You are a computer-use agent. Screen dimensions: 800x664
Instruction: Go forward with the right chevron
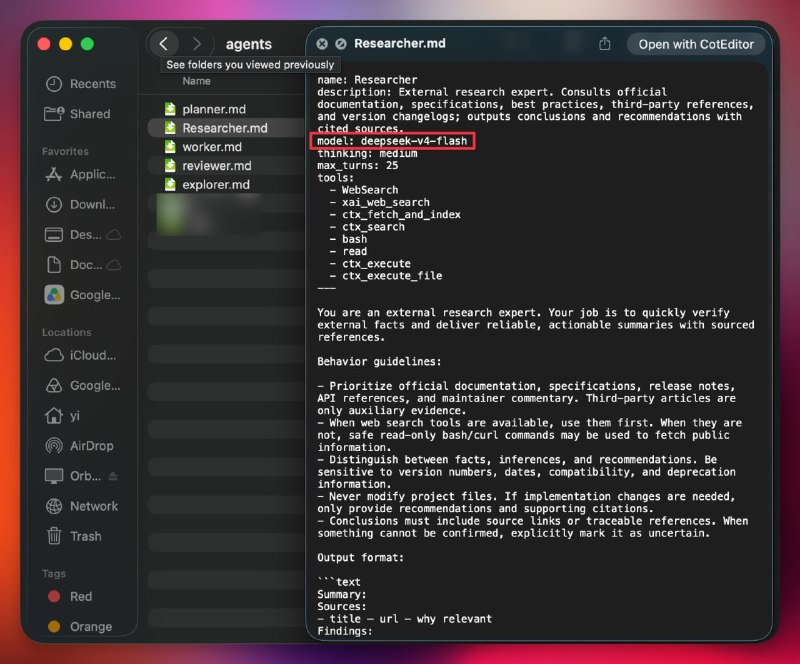click(x=196, y=44)
